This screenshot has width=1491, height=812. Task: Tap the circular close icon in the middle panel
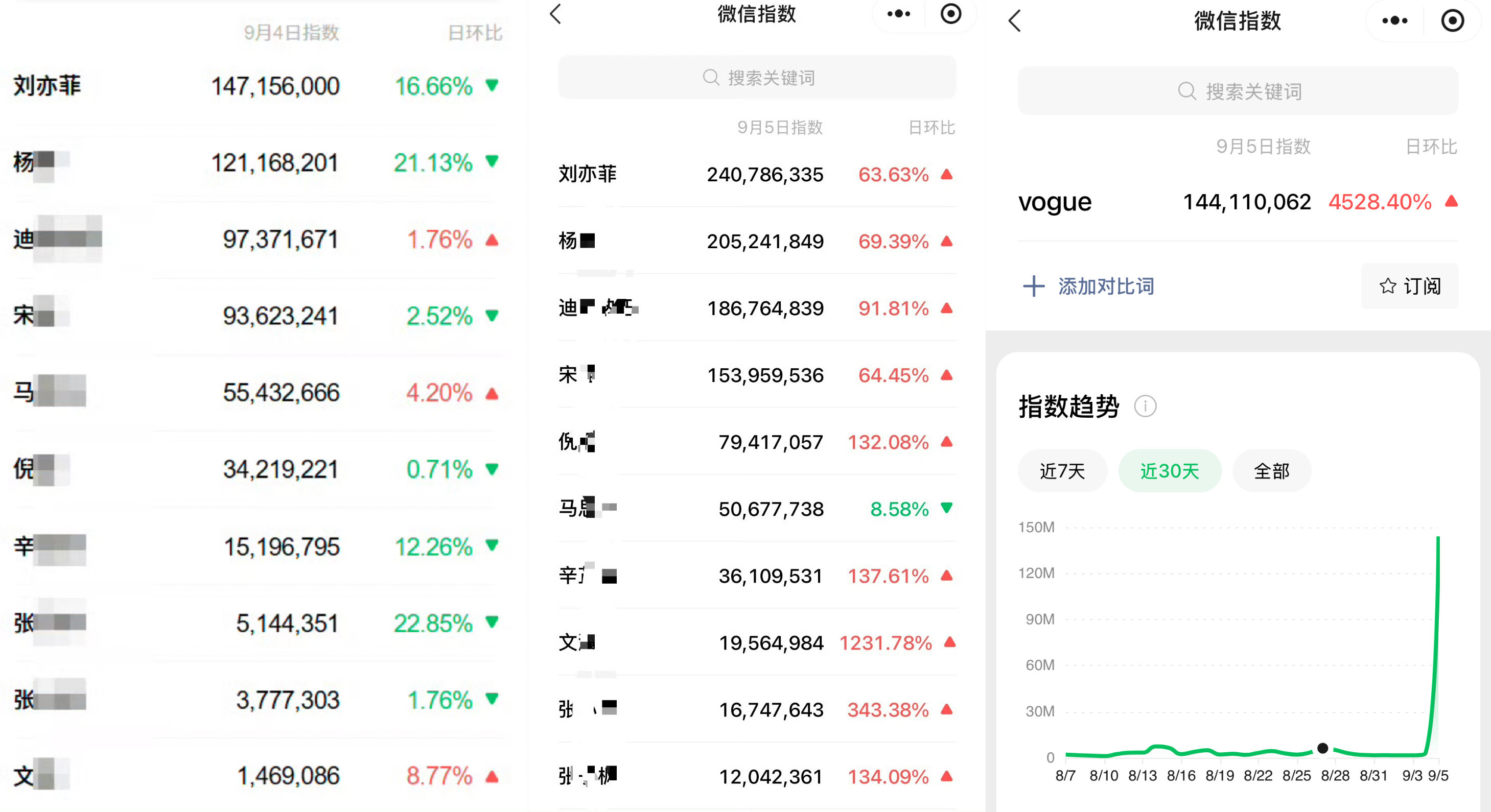coord(950,14)
